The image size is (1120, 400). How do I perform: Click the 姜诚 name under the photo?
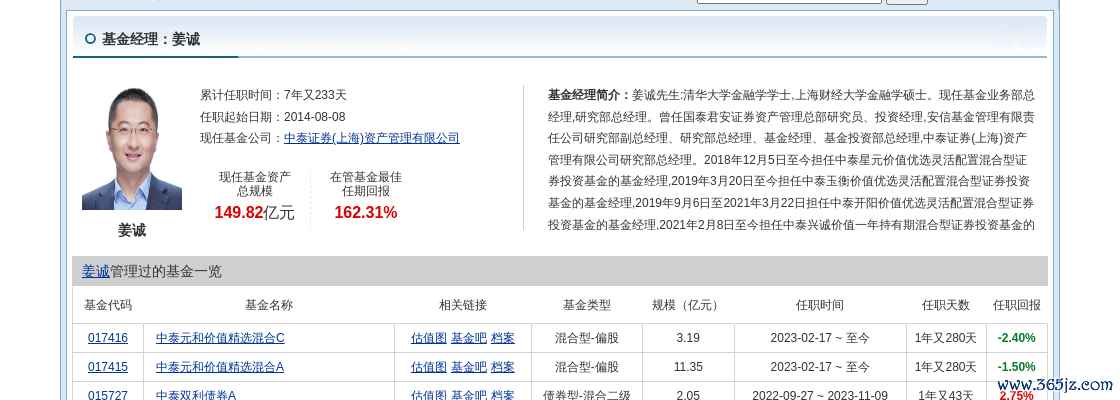pos(132,231)
